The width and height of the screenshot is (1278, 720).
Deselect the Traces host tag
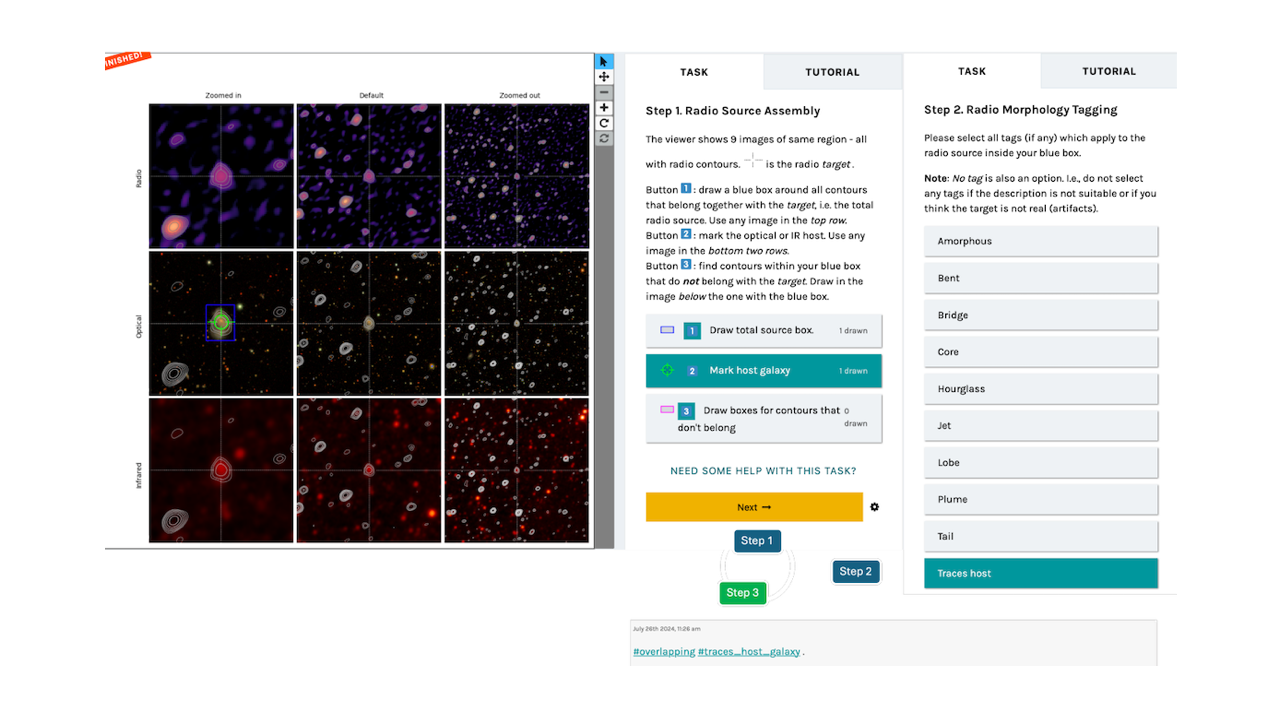tap(1041, 573)
